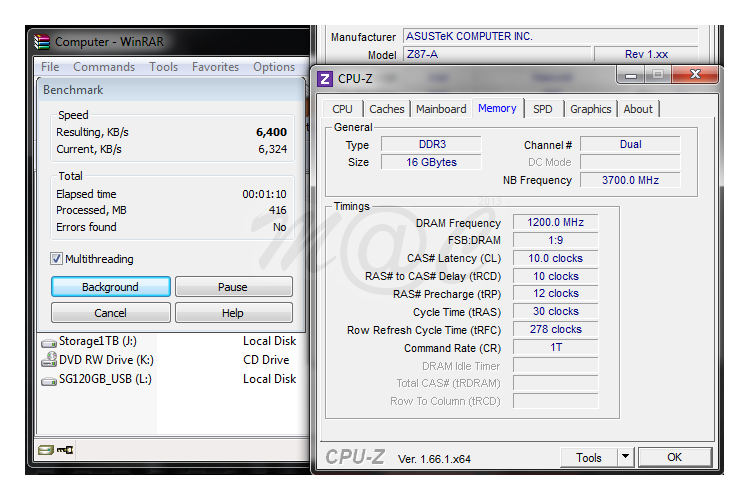Open the About tab in CPU-Z
Image resolution: width=749 pixels, height=500 pixels.
tap(638, 109)
